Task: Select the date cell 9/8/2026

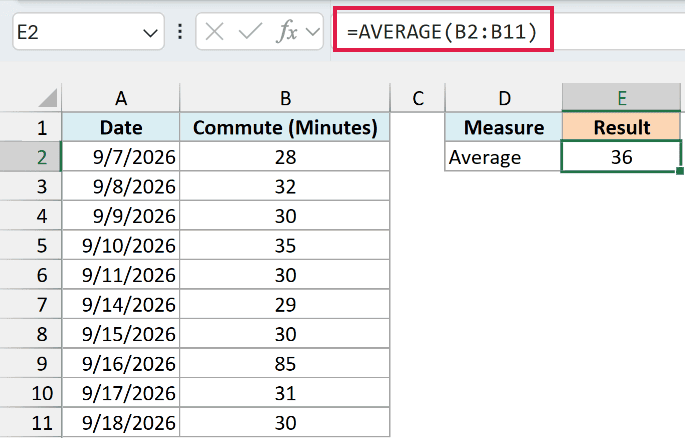Action: [121, 186]
